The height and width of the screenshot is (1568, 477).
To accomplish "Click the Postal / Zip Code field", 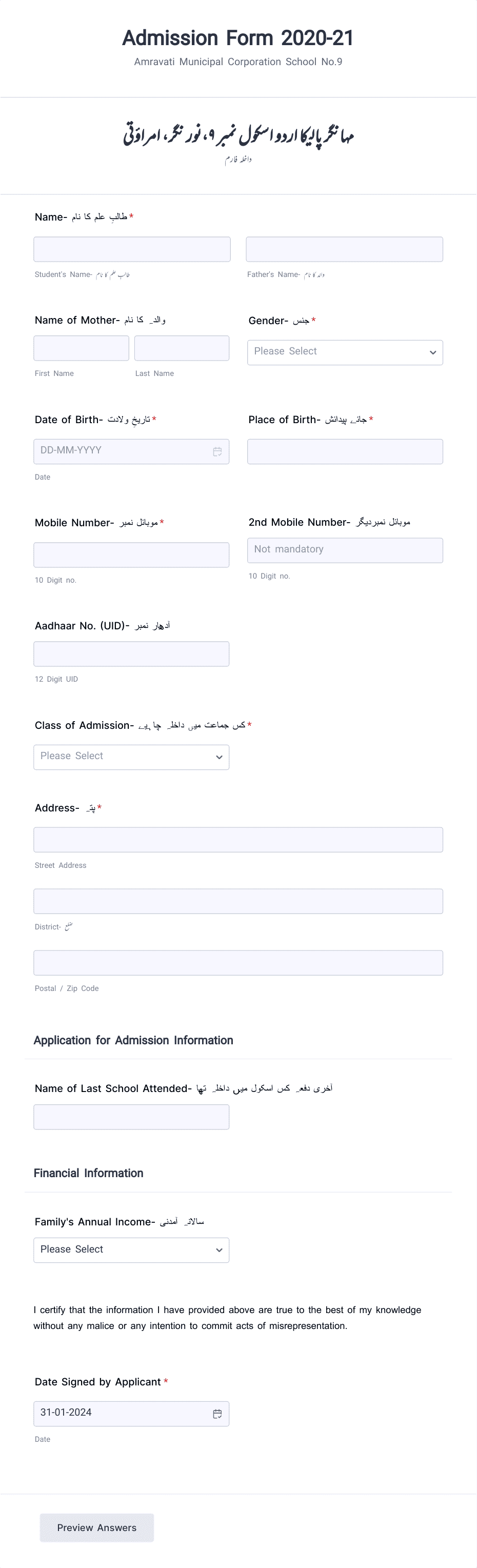I will click(239, 962).
